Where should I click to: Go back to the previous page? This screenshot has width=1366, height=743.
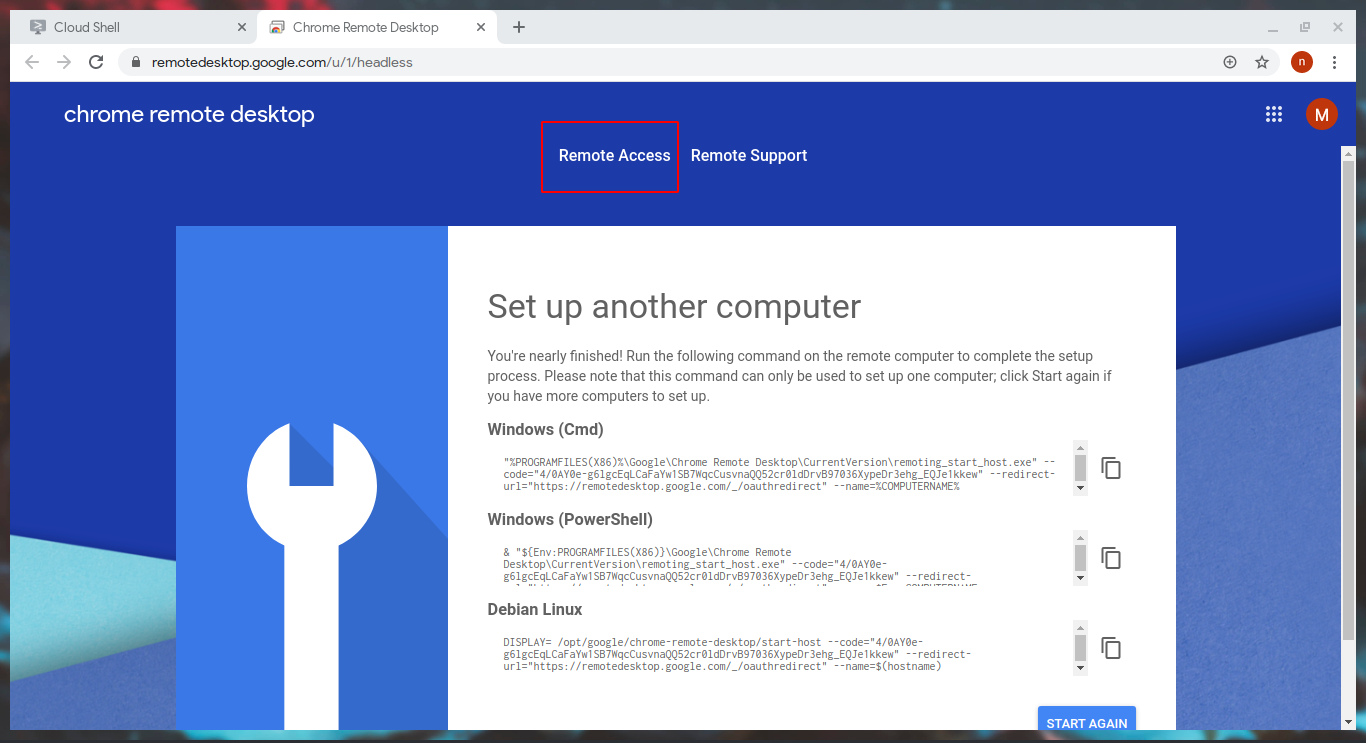32,62
